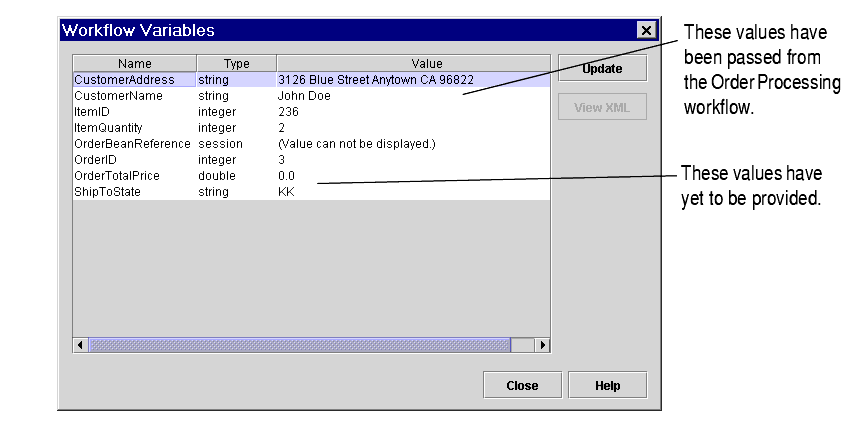The height and width of the screenshot is (428, 864).
Task: Click the Name column header
Action: 135,64
